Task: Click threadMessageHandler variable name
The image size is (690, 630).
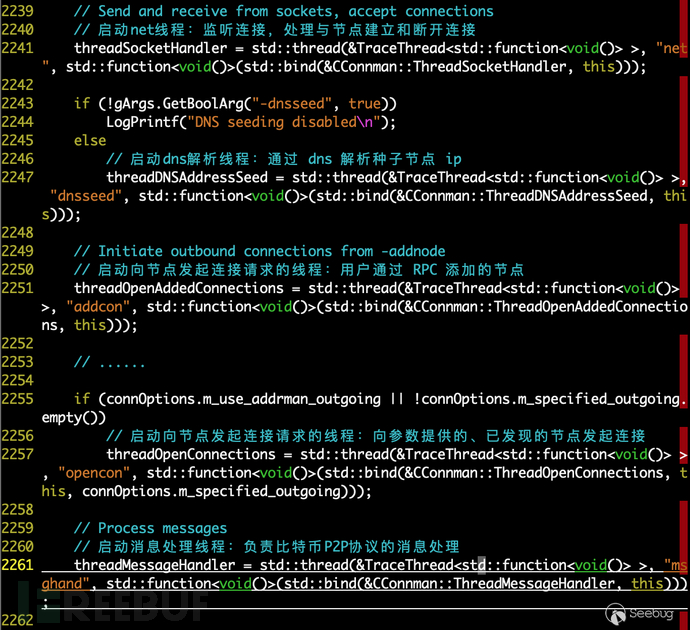Action: [x=154, y=565]
